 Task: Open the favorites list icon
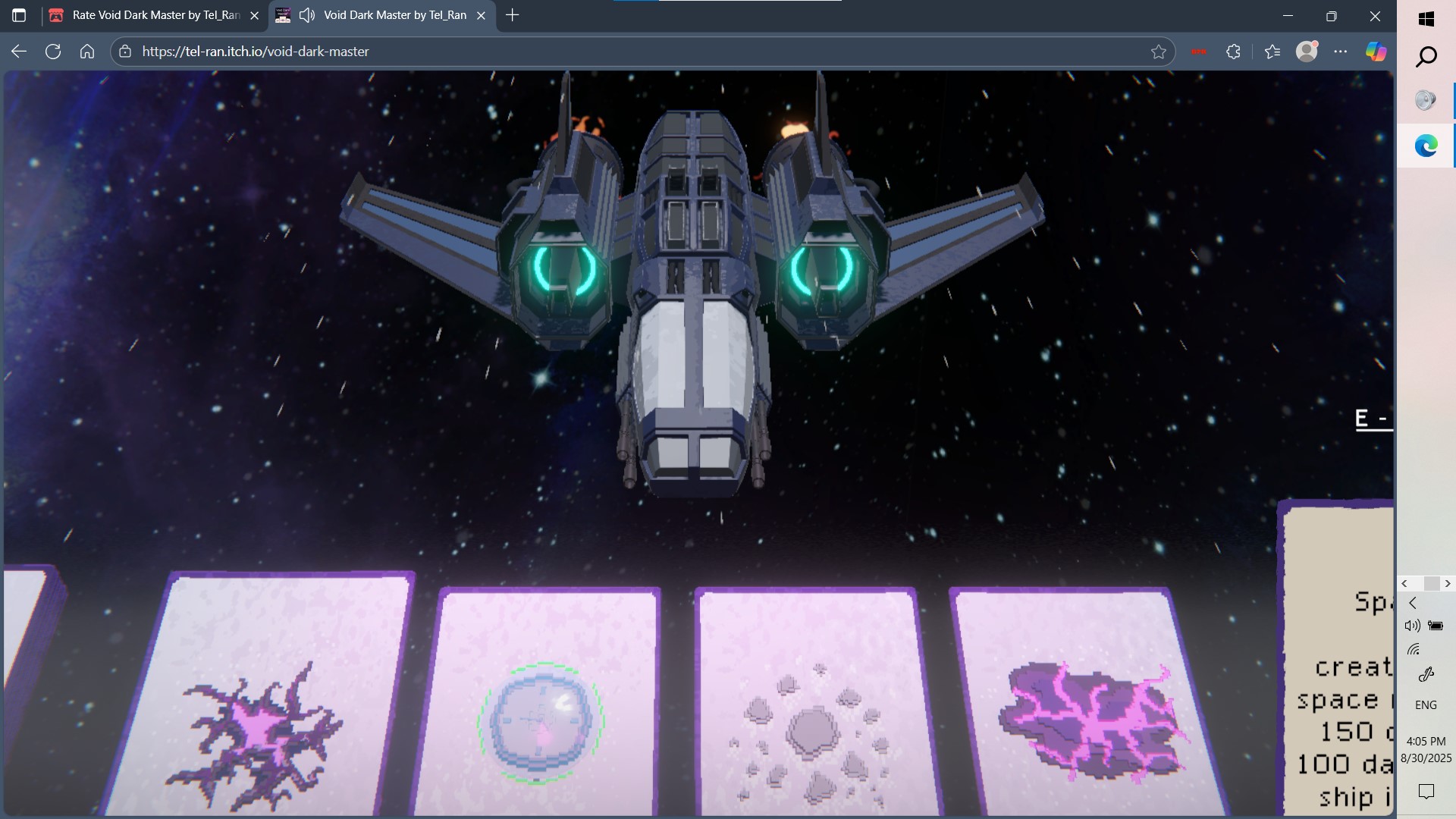coord(1272,52)
